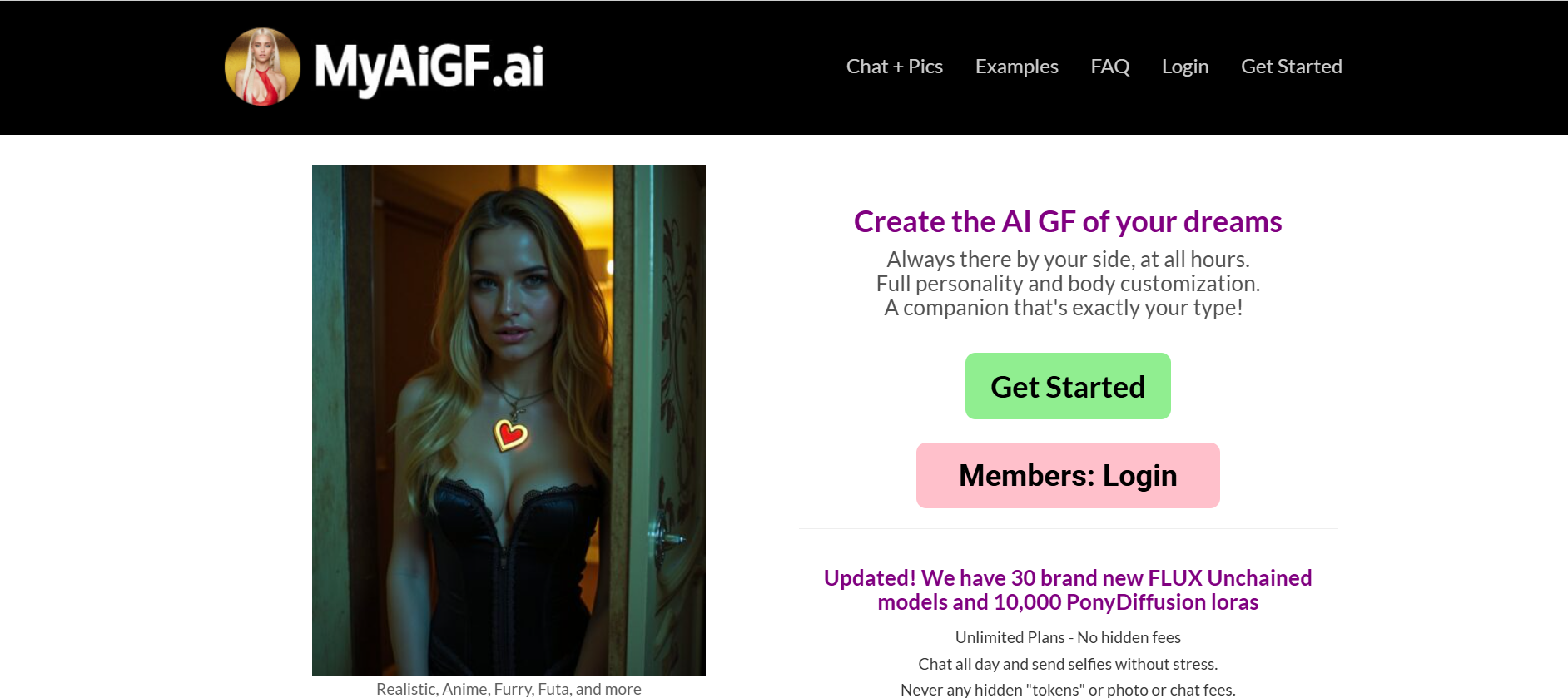Click Login in the top navigation
This screenshot has width=1568, height=698.
click(x=1185, y=67)
